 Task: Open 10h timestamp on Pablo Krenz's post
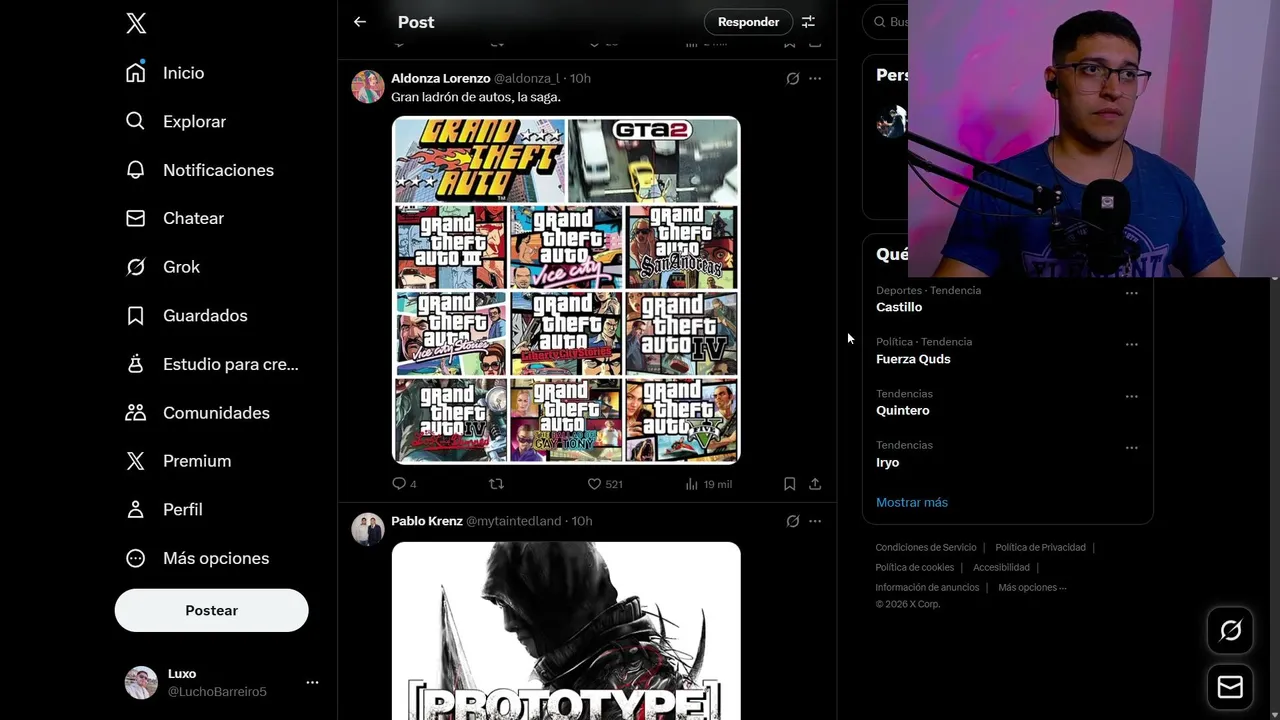pos(582,521)
